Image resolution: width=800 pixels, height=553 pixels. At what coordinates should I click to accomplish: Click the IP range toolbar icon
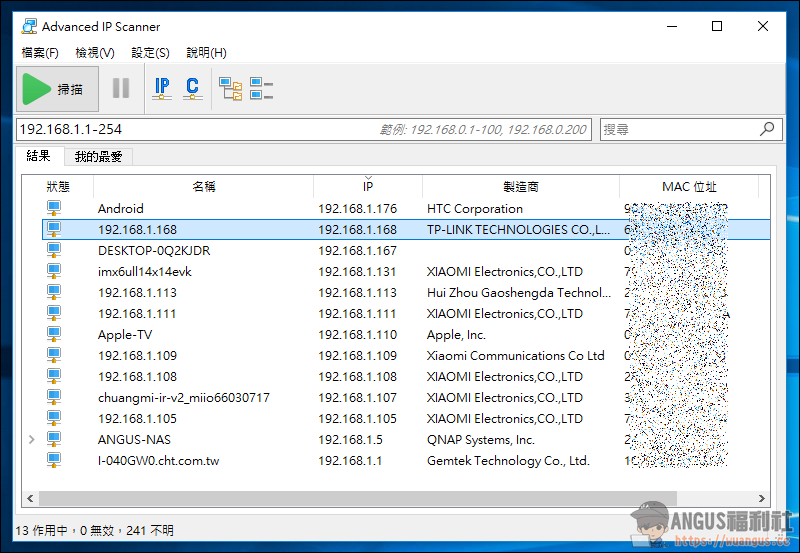[x=162, y=89]
